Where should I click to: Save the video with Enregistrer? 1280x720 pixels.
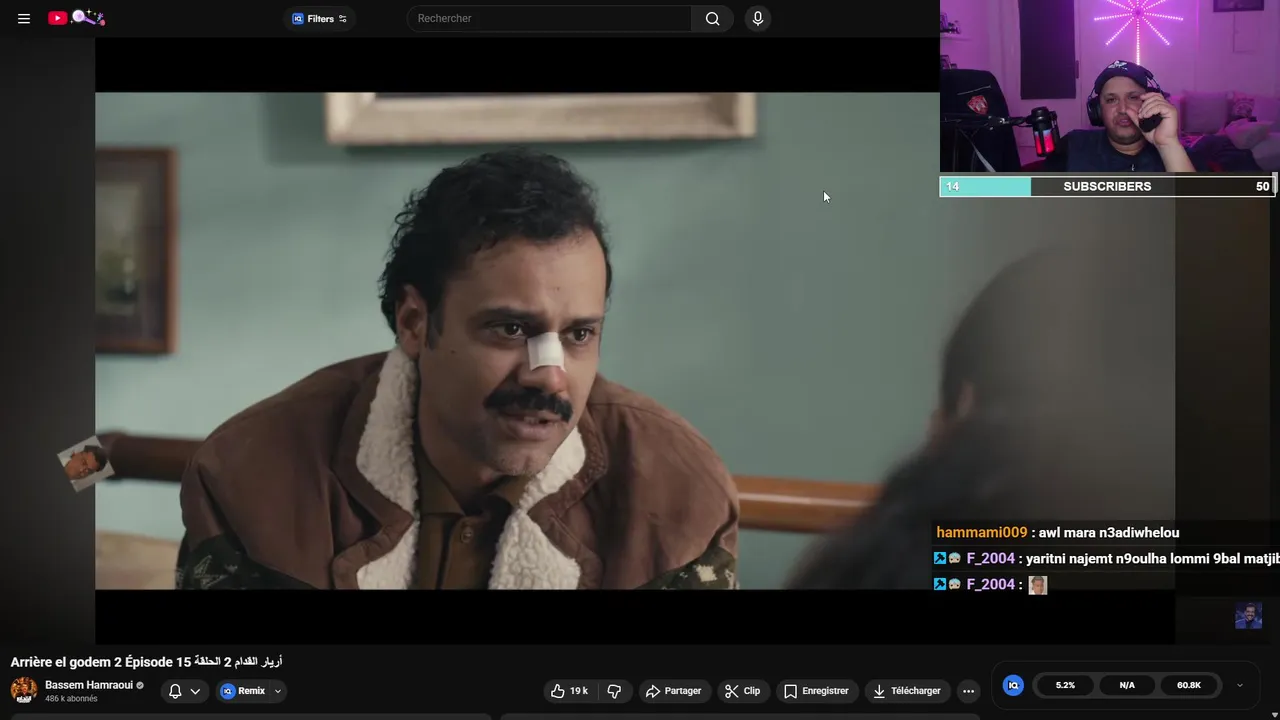click(817, 691)
